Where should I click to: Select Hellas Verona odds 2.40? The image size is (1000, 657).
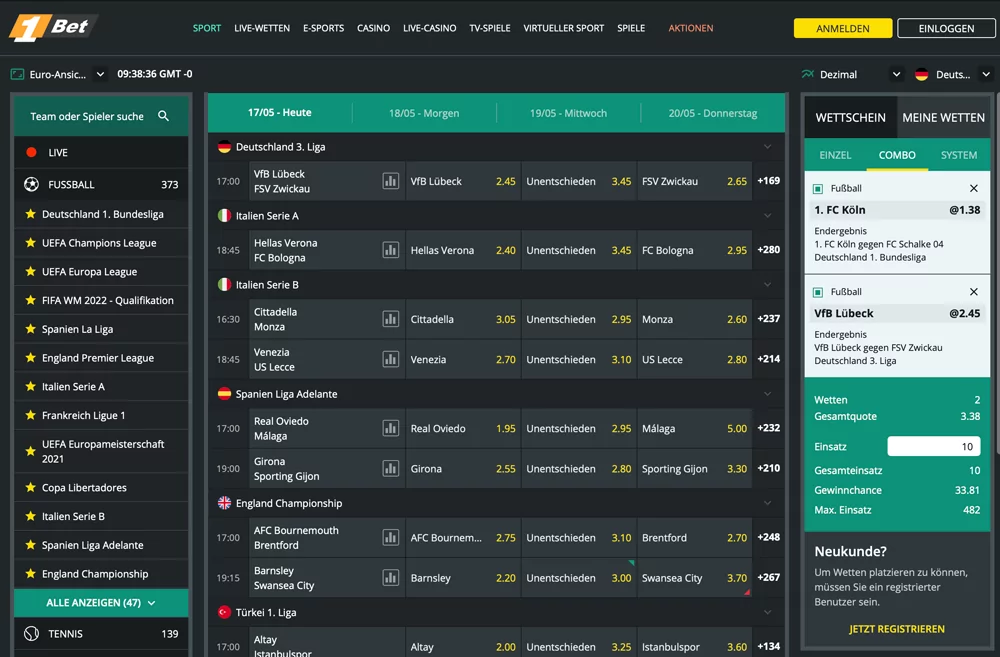[x=463, y=250]
